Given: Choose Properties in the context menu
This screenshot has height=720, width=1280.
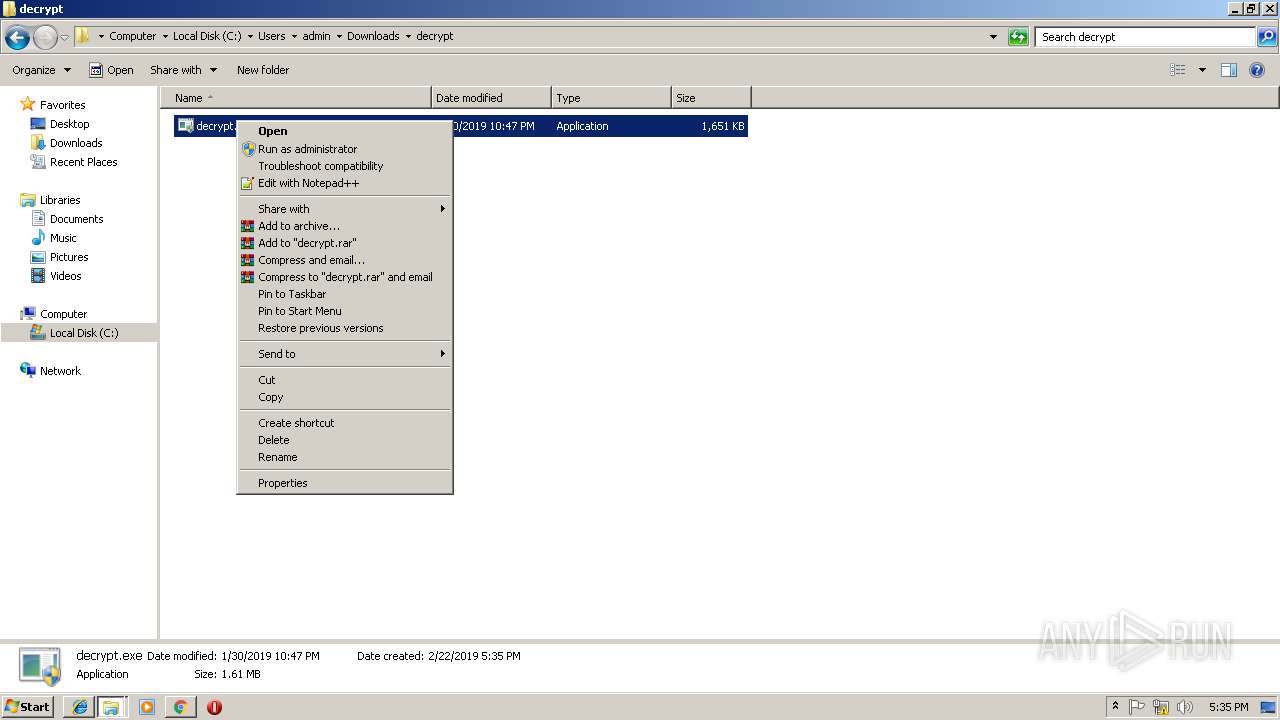Looking at the screenshot, I should coord(344,483).
